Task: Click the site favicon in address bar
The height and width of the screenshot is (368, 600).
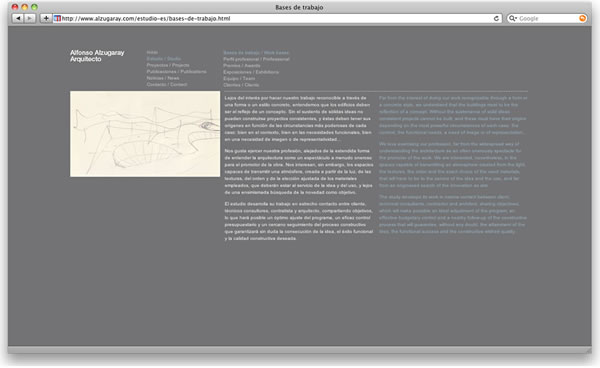Action: [57, 18]
